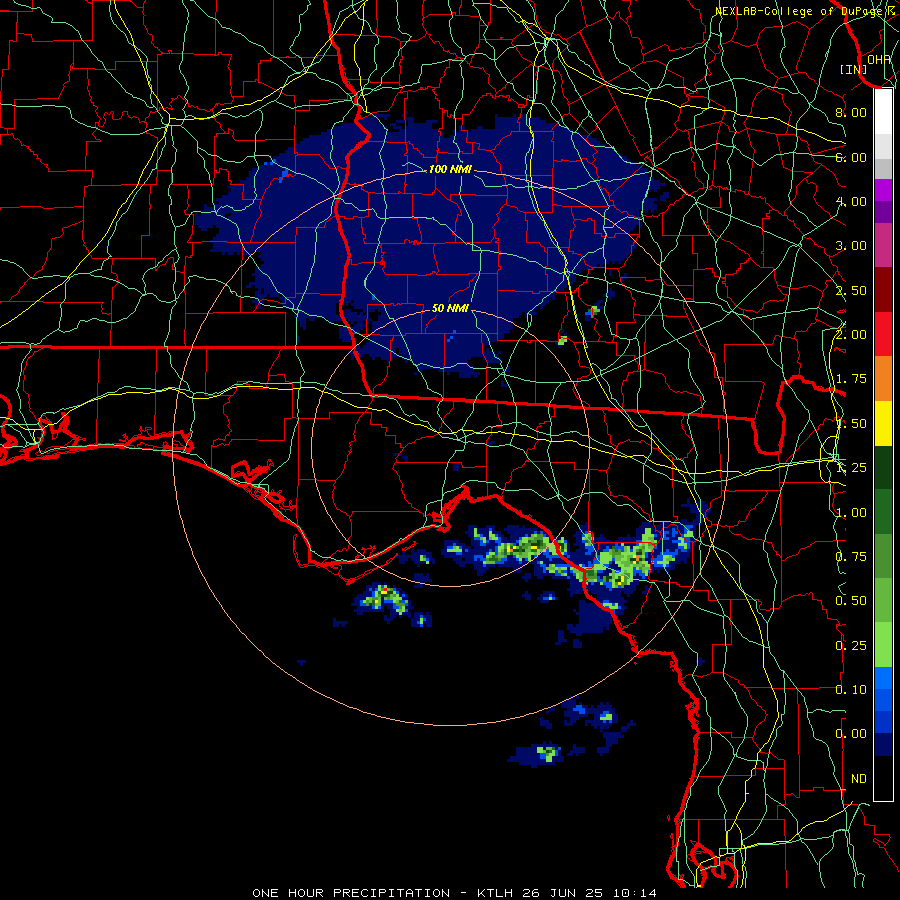Pick the pink swatch next to 3.00
This screenshot has height=900, width=900.
tap(883, 246)
